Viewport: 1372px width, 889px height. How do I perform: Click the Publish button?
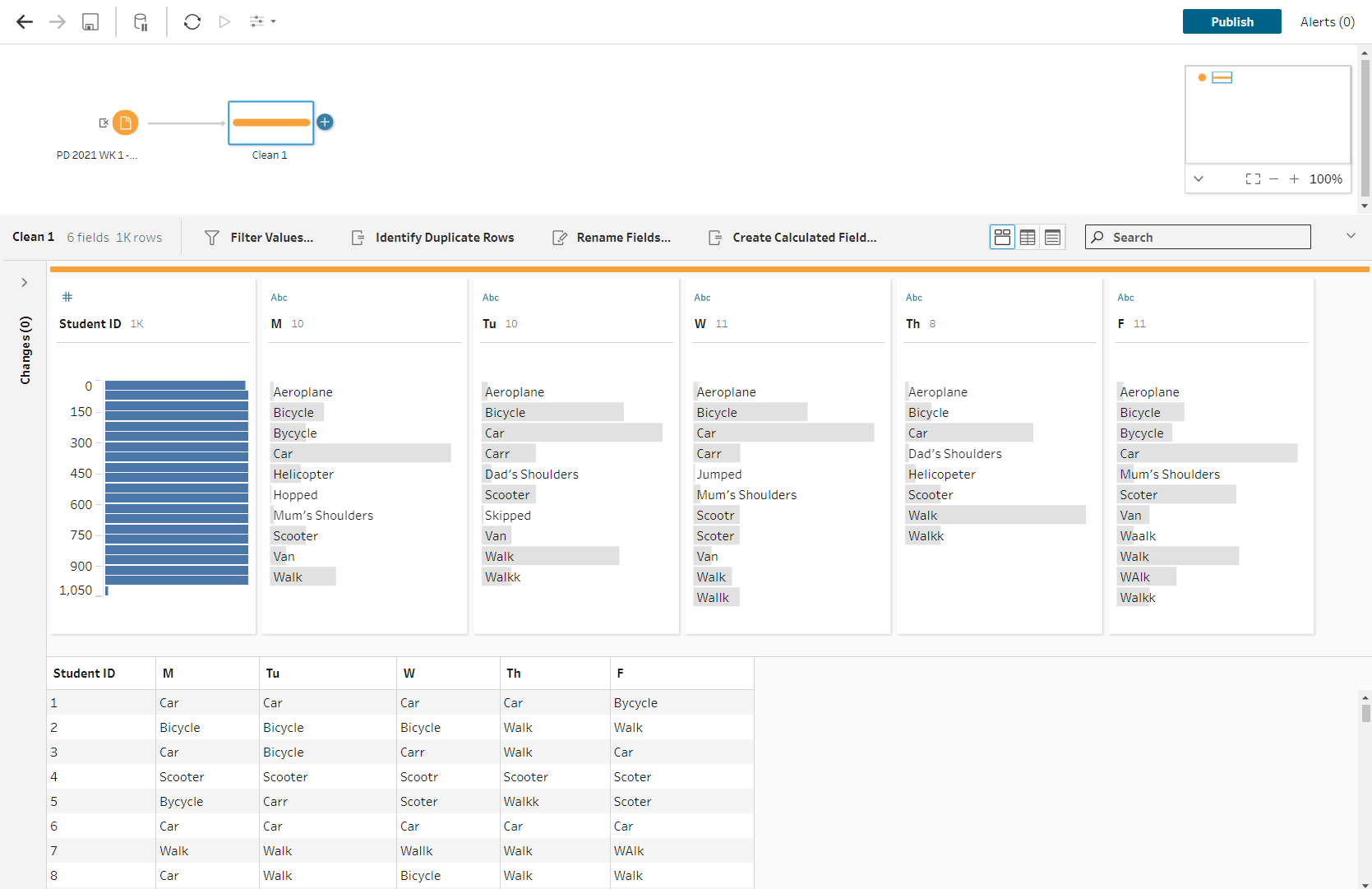point(1231,22)
